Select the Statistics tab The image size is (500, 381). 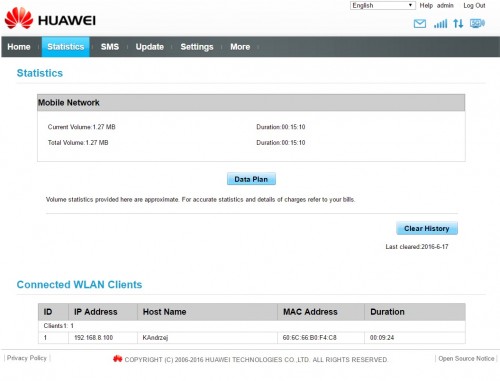coord(66,47)
